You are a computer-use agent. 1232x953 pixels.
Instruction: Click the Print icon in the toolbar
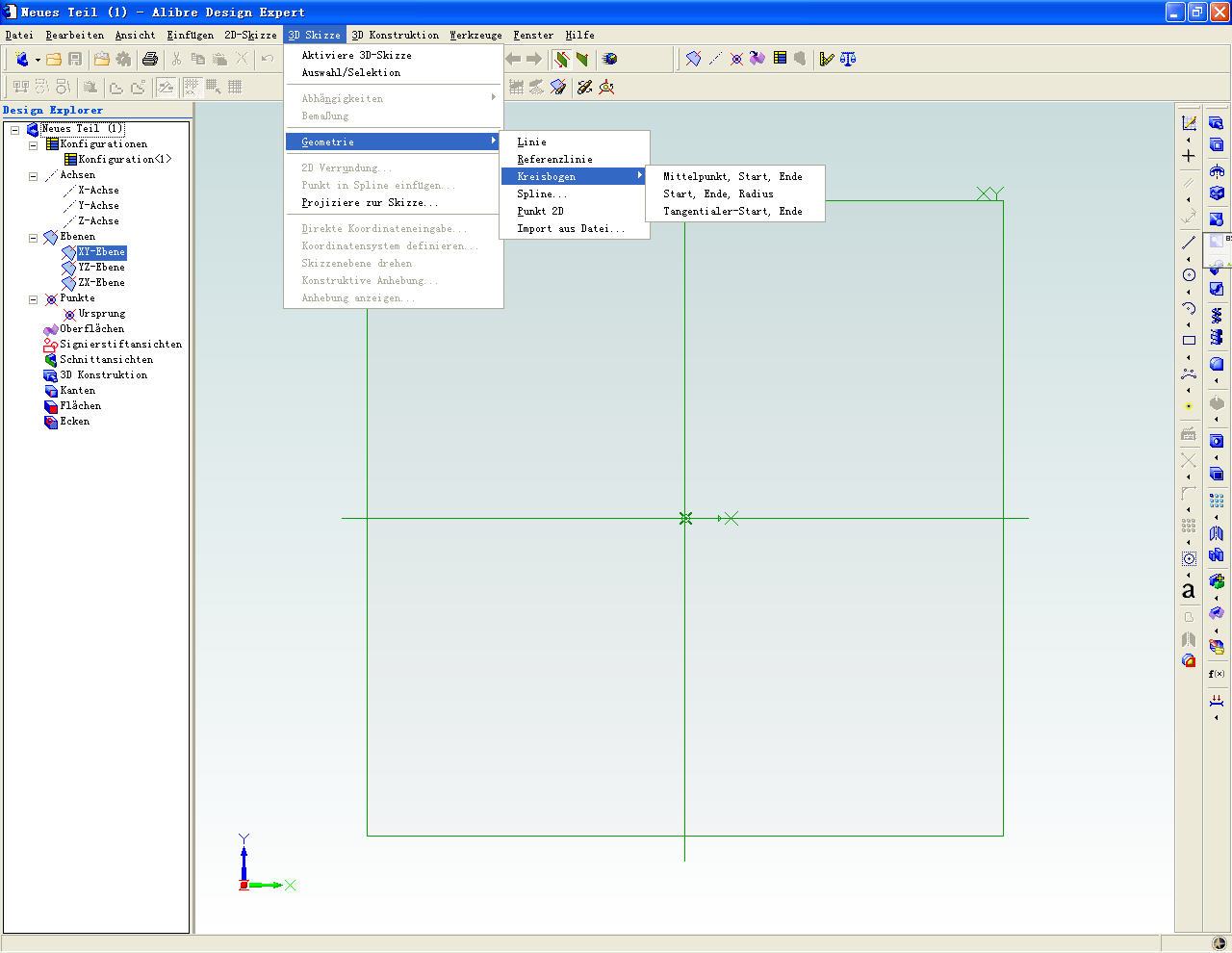(x=150, y=59)
